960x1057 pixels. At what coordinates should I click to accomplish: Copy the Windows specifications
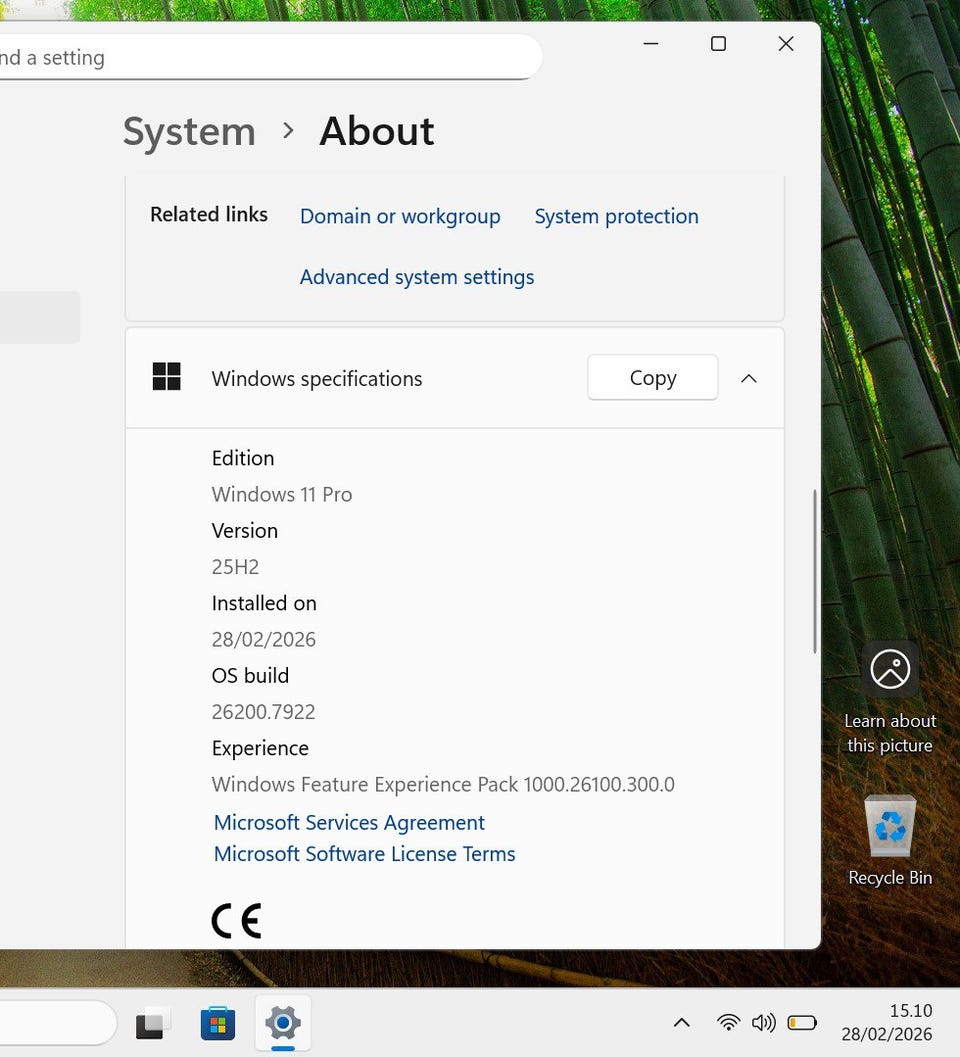point(652,378)
